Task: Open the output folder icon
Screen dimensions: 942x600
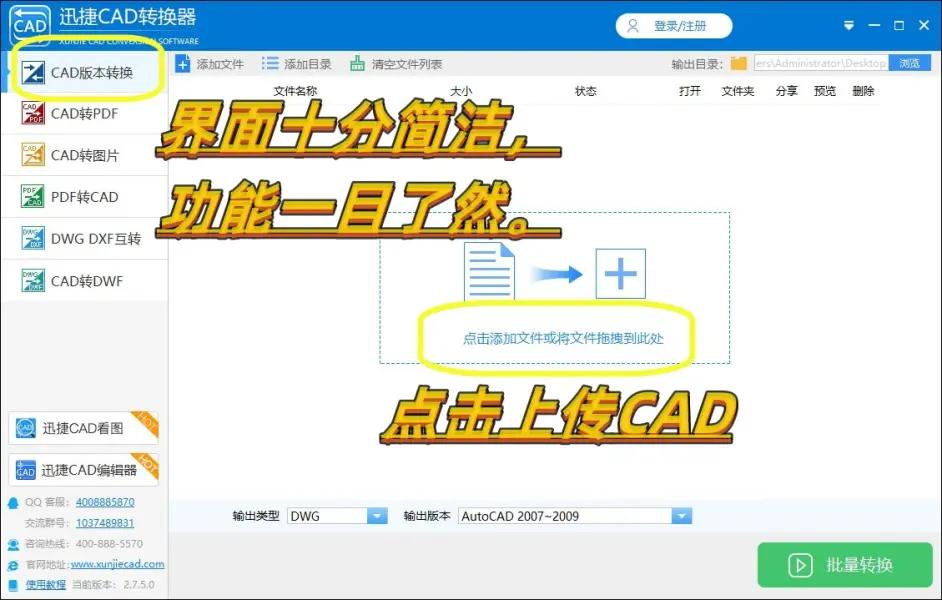Action: tap(739, 63)
